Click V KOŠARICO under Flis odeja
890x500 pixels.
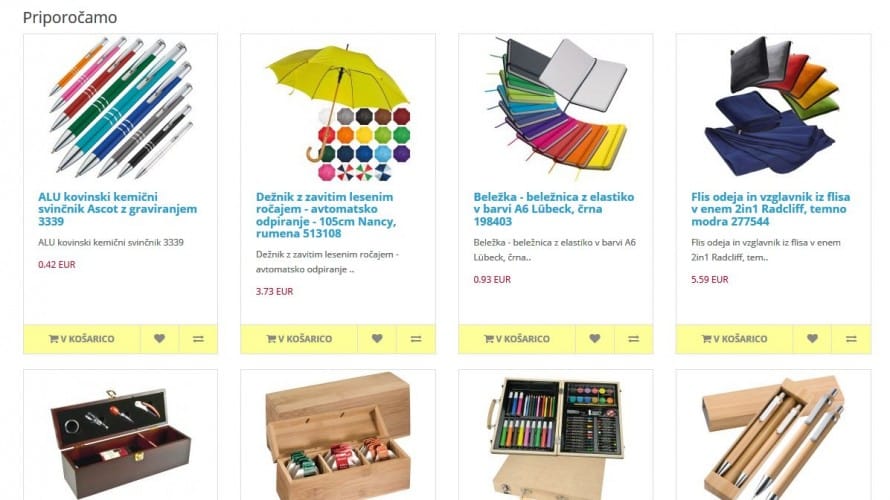734,339
